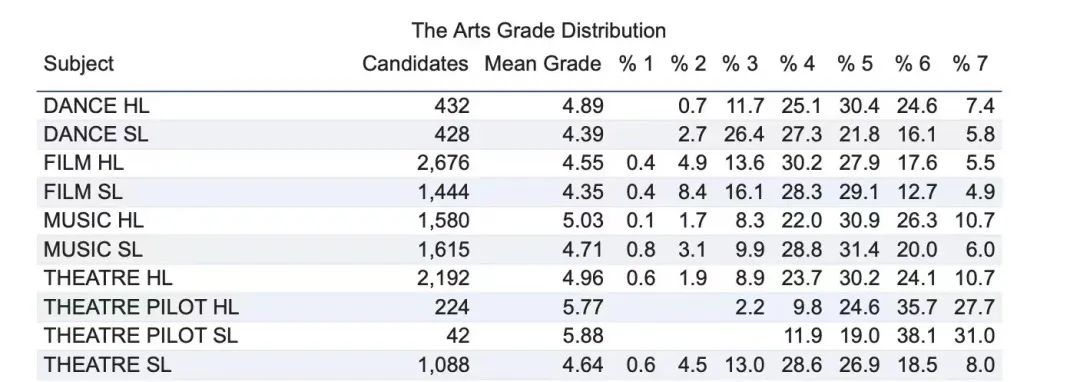
Task: Select the DANCE SL row label
Action: pos(96,134)
